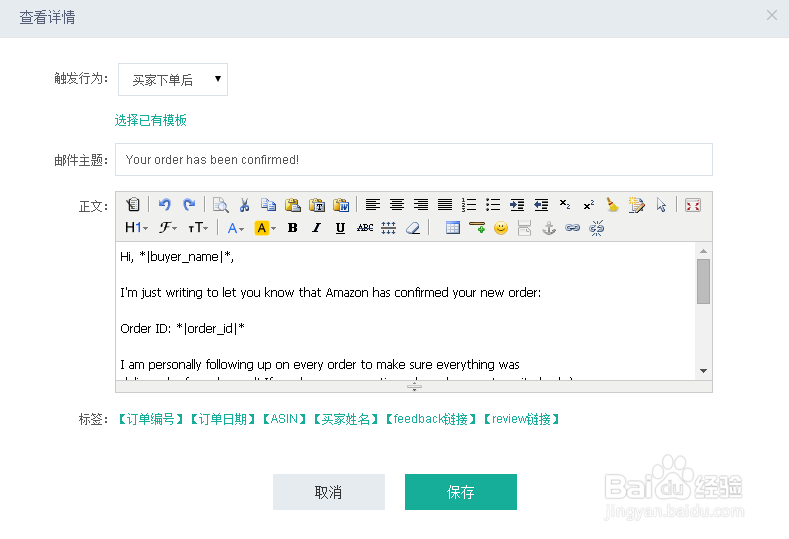The image size is (789, 539).
Task: Paste clipboard content
Action: point(292,204)
